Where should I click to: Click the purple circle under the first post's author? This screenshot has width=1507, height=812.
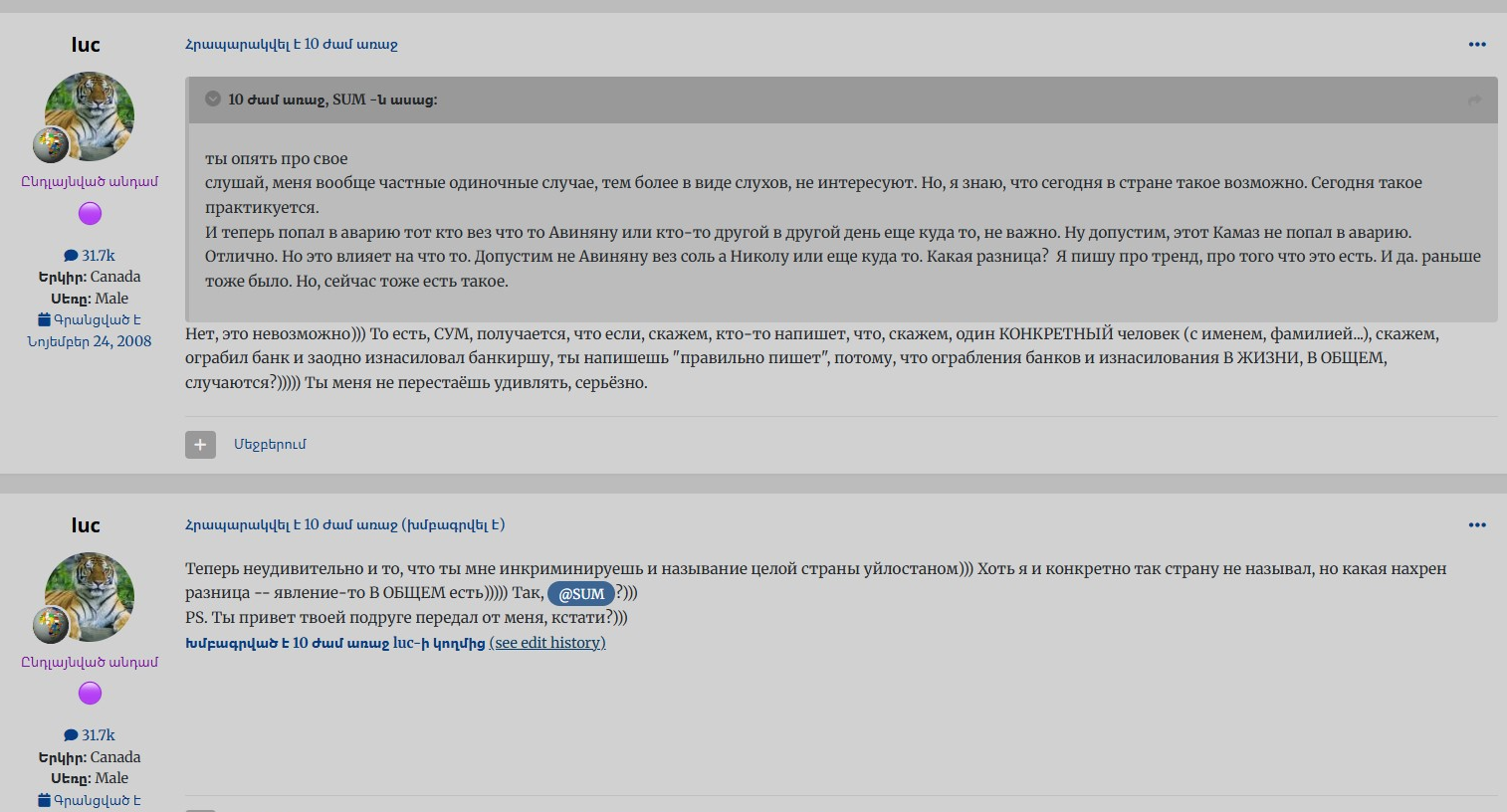click(x=90, y=213)
